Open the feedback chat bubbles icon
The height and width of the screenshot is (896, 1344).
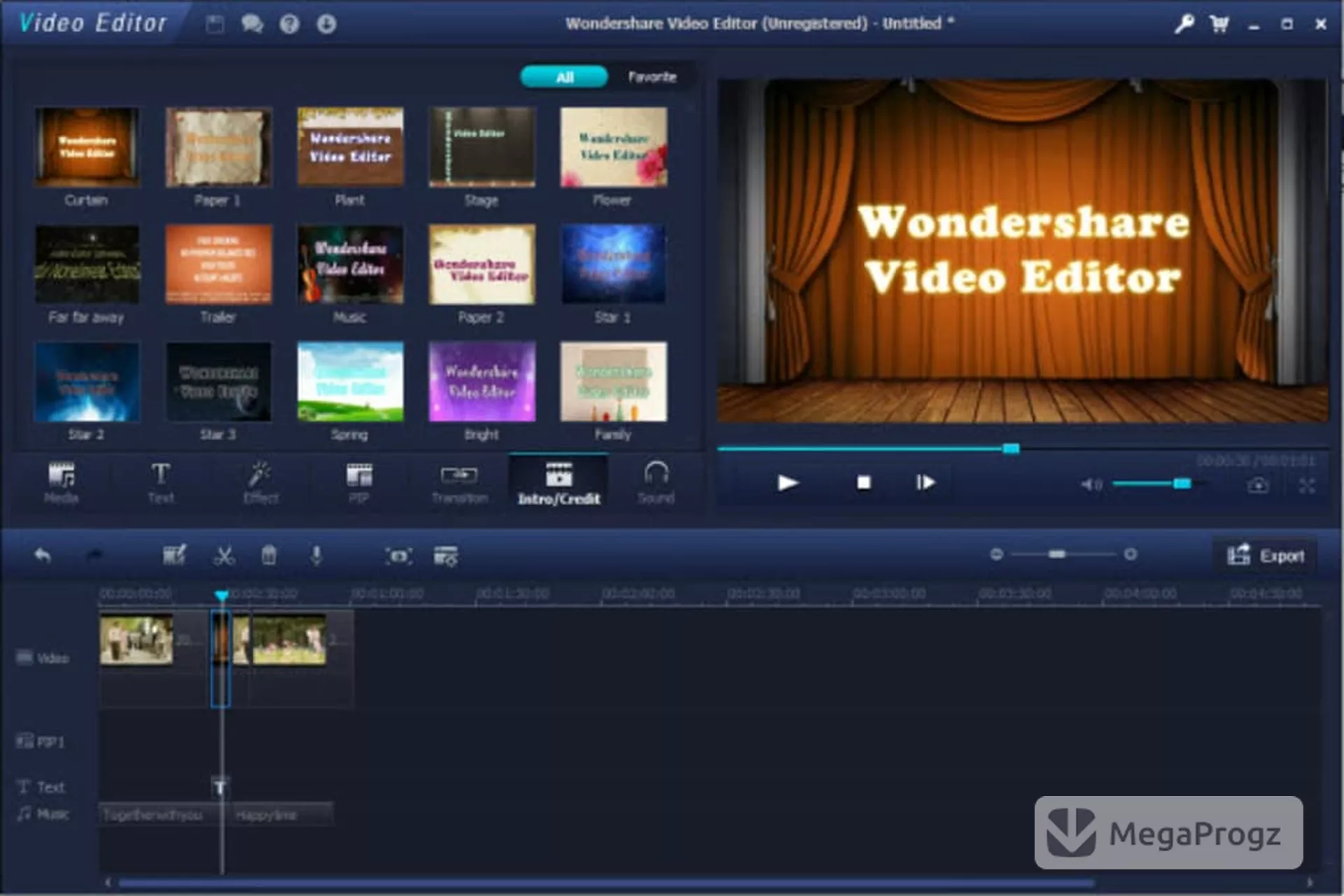252,24
